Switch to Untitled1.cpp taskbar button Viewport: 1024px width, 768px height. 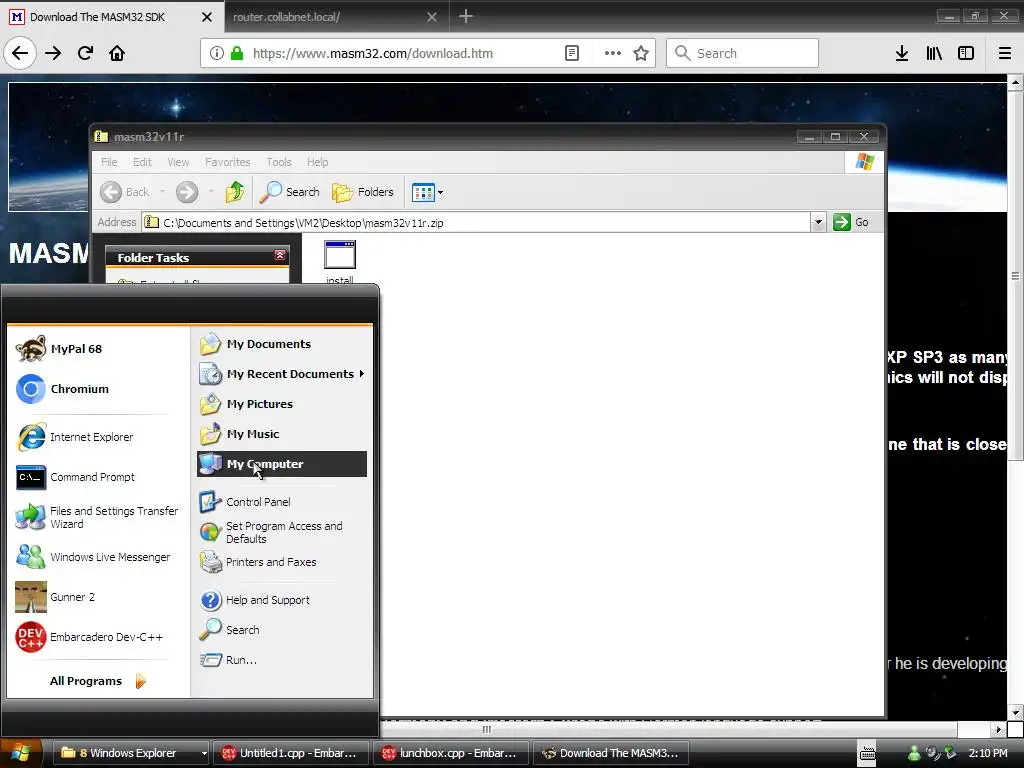pos(292,753)
